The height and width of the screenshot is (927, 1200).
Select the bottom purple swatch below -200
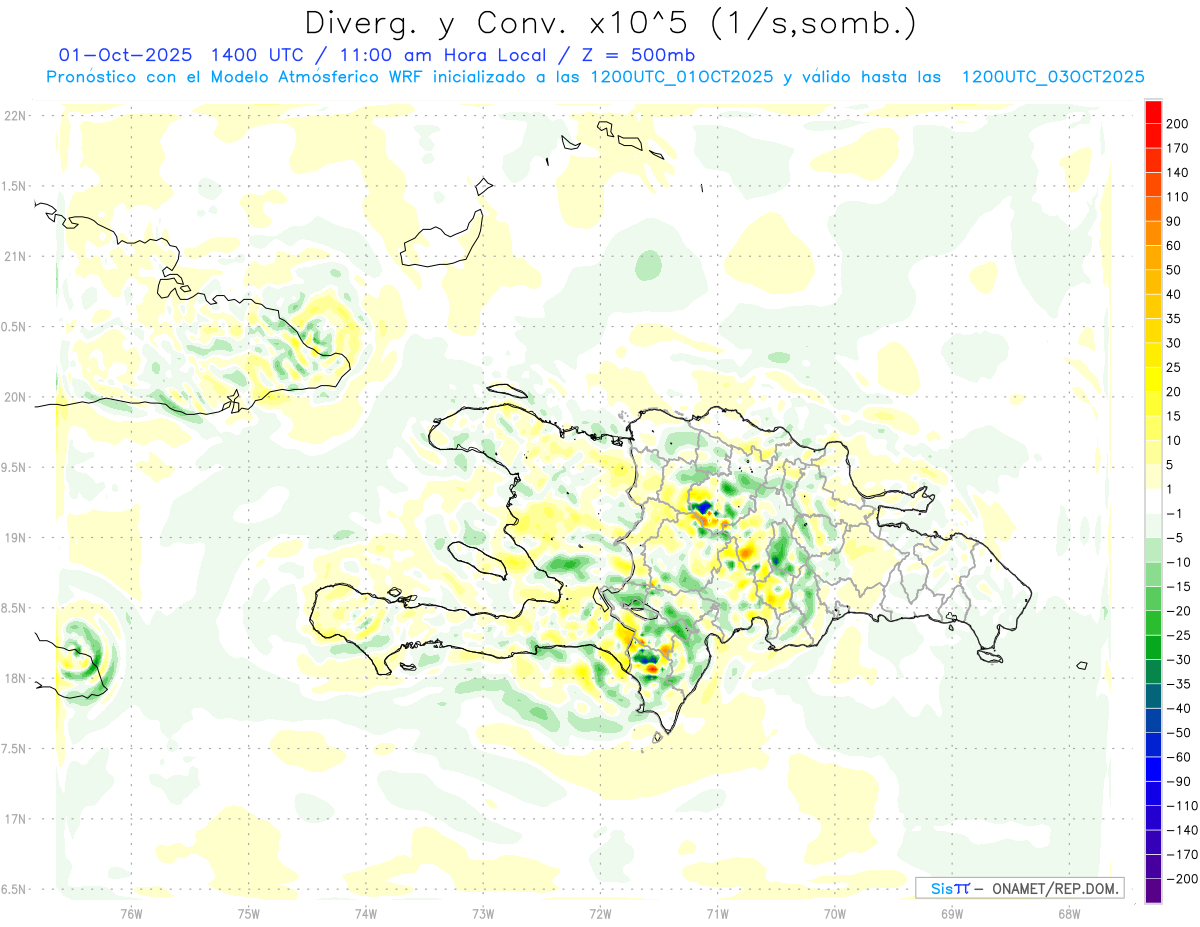(x=1153, y=891)
